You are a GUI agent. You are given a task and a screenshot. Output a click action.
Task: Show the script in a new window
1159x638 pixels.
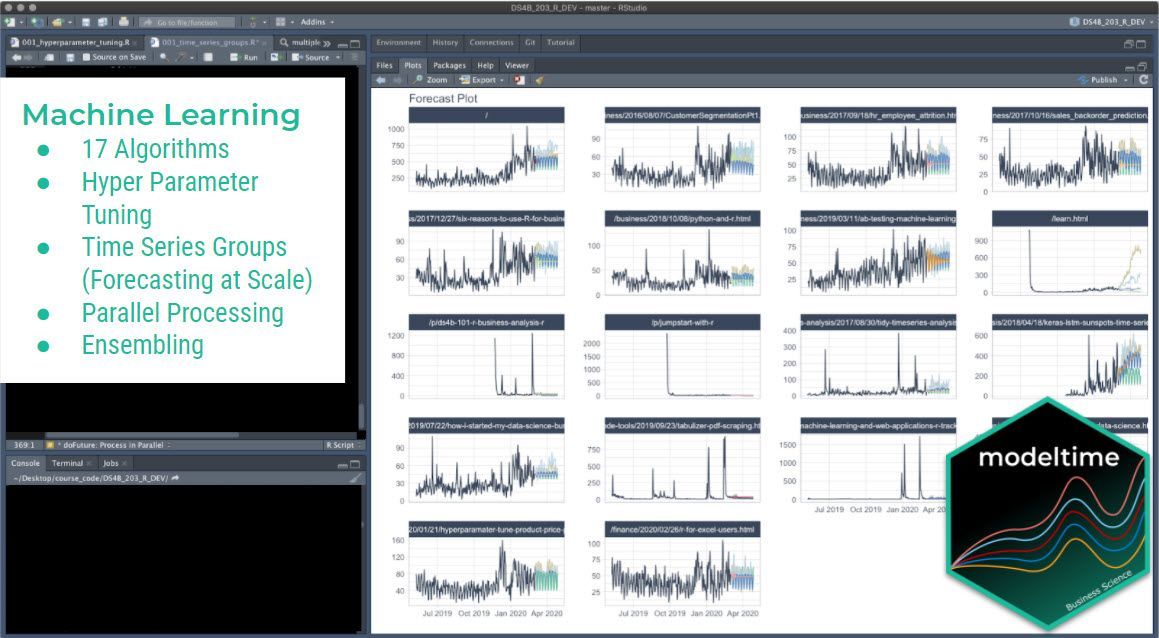click(x=49, y=57)
